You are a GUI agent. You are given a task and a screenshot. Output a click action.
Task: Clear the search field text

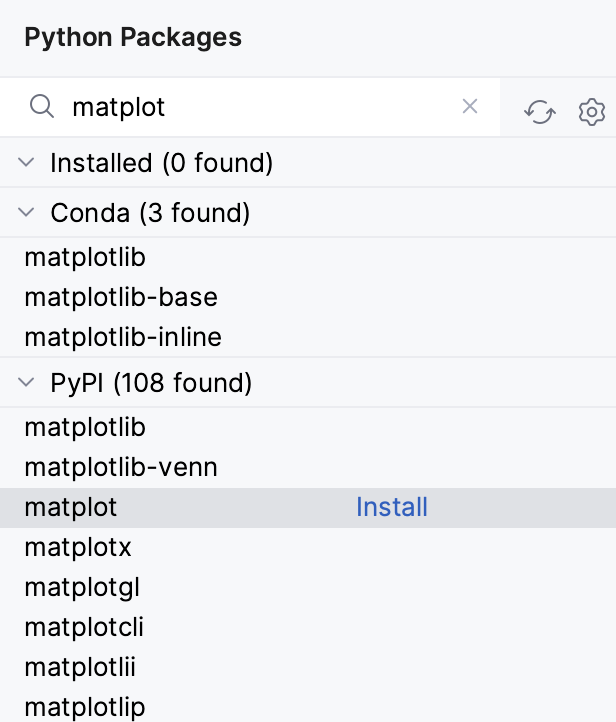point(470,107)
